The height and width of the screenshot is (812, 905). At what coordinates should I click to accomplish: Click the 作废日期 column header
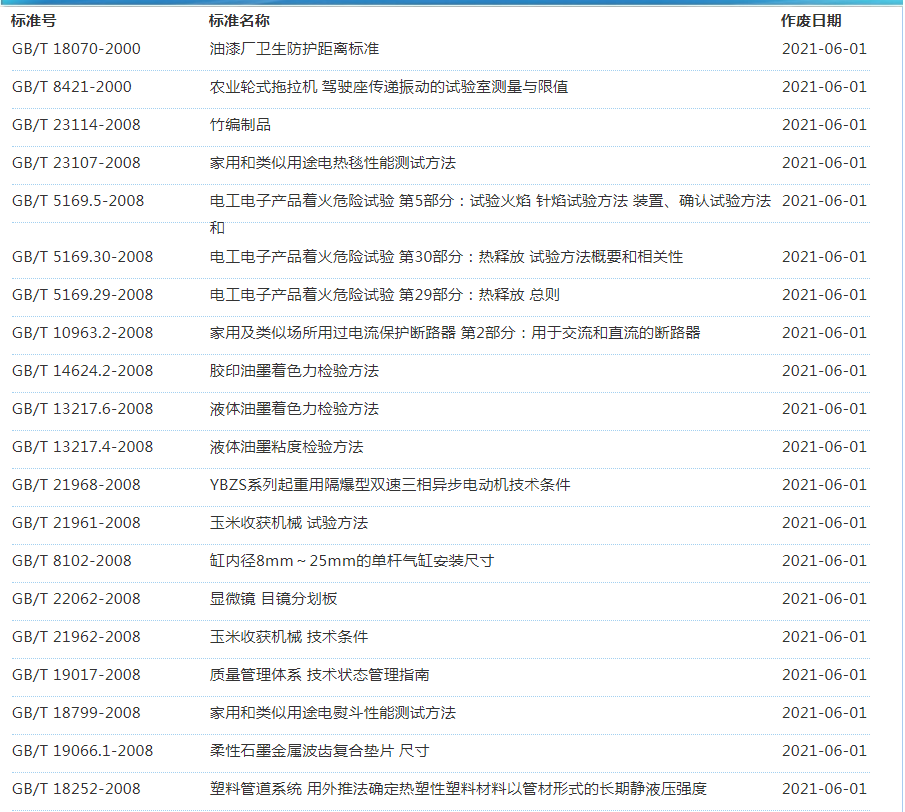(810, 21)
